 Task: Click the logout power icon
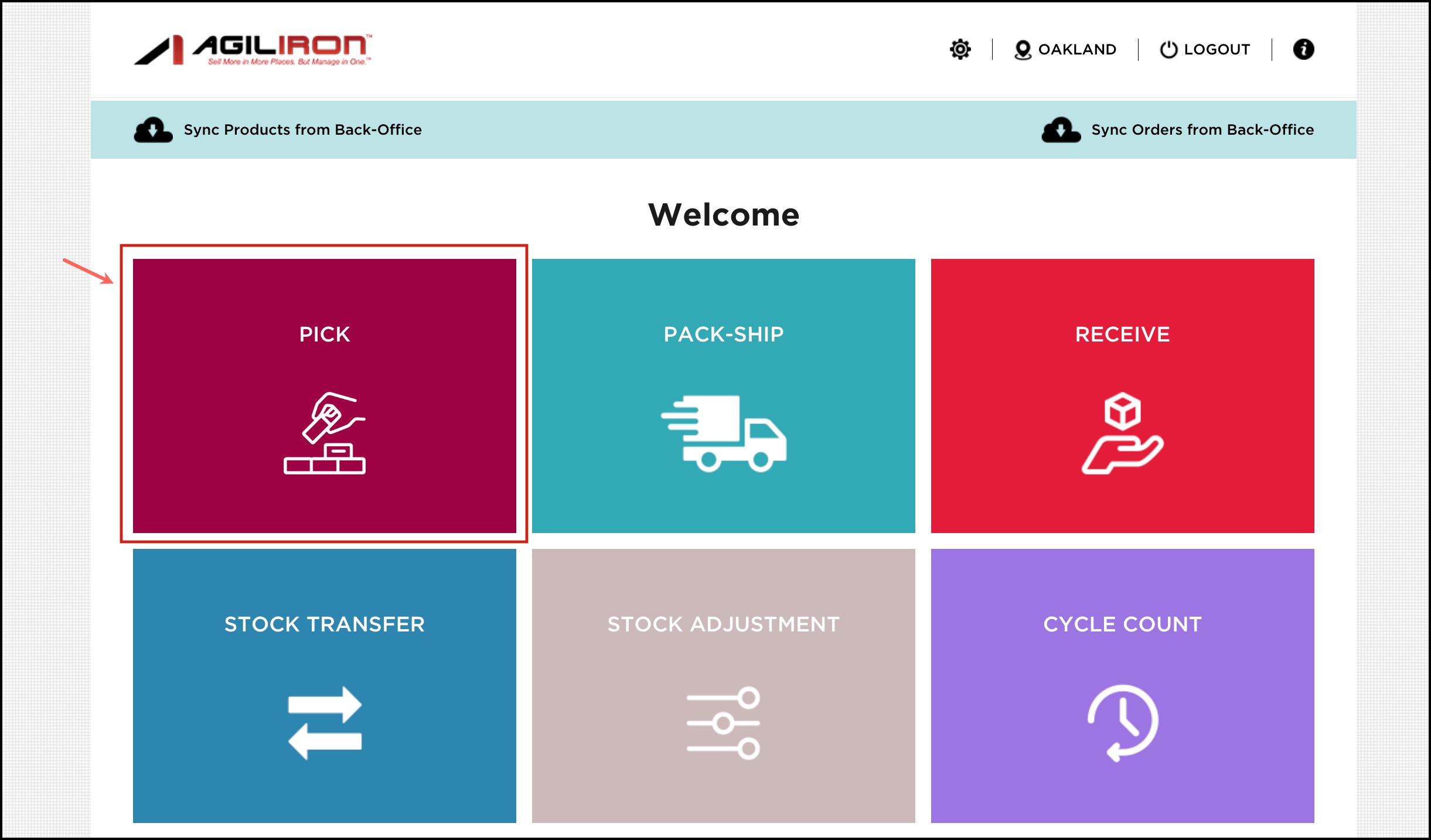coord(1168,50)
